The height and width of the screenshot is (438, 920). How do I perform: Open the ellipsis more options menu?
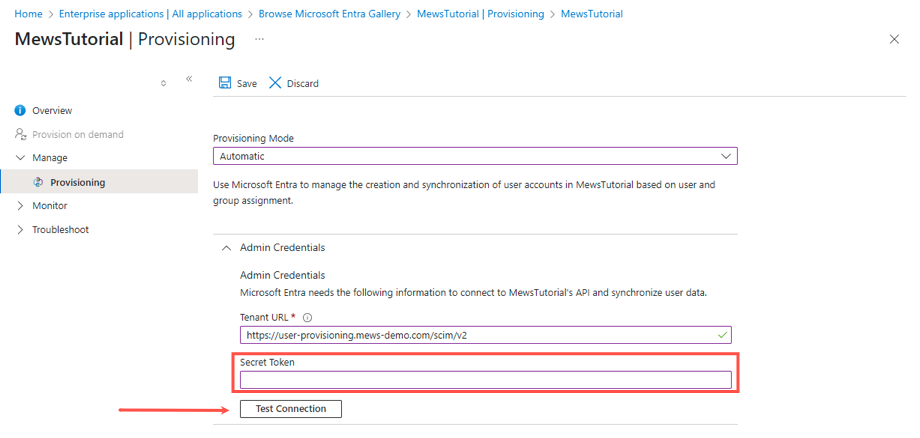259,39
